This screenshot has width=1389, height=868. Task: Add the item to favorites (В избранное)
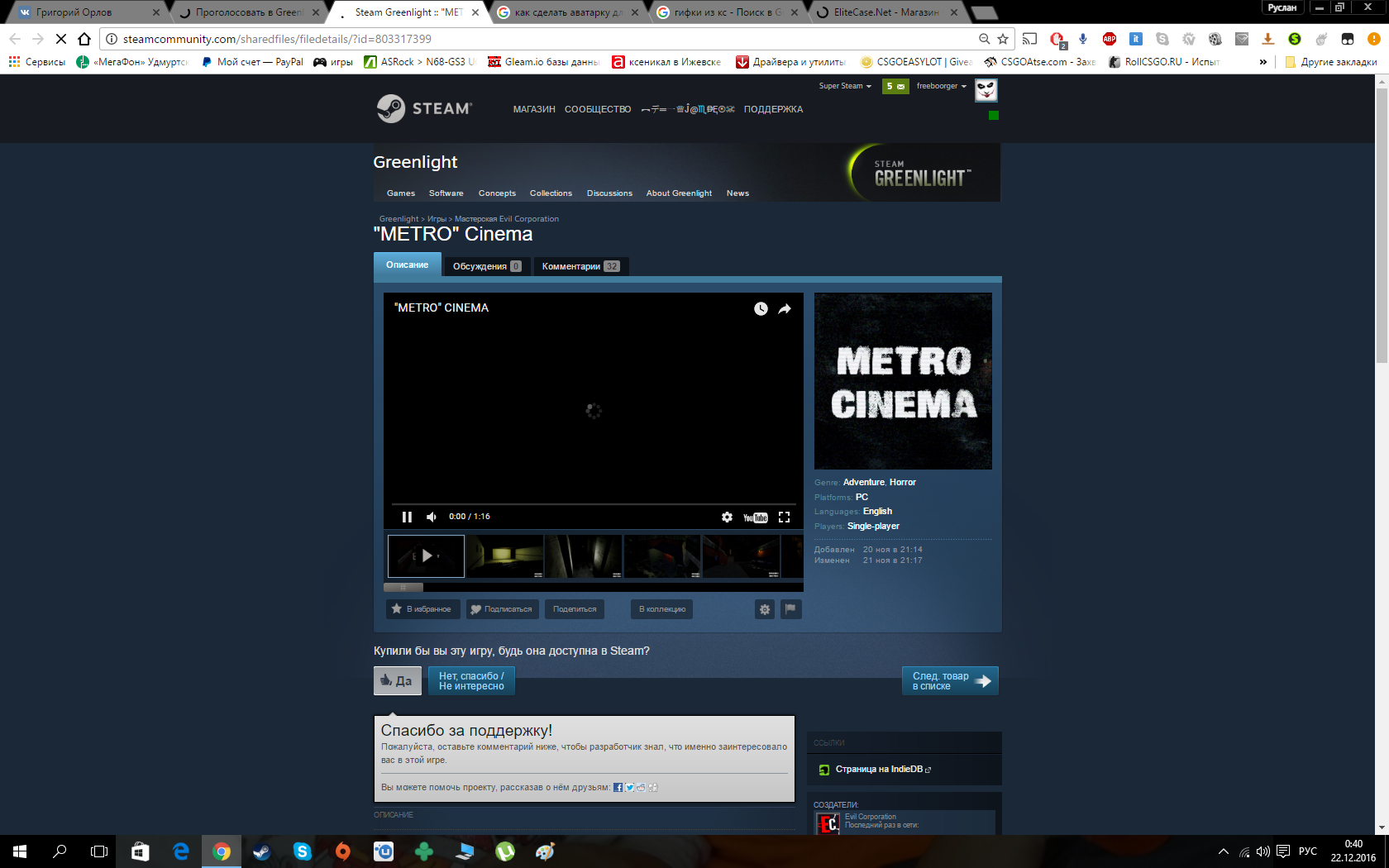[422, 609]
